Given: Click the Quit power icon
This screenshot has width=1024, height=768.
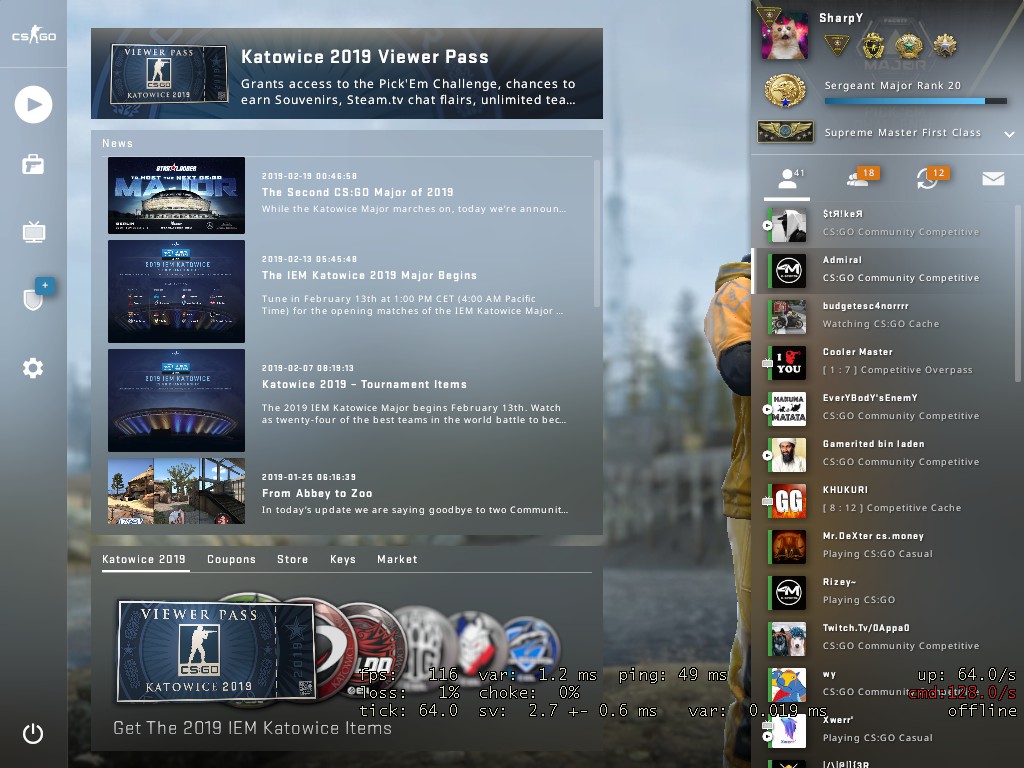Looking at the screenshot, I should (x=33, y=734).
